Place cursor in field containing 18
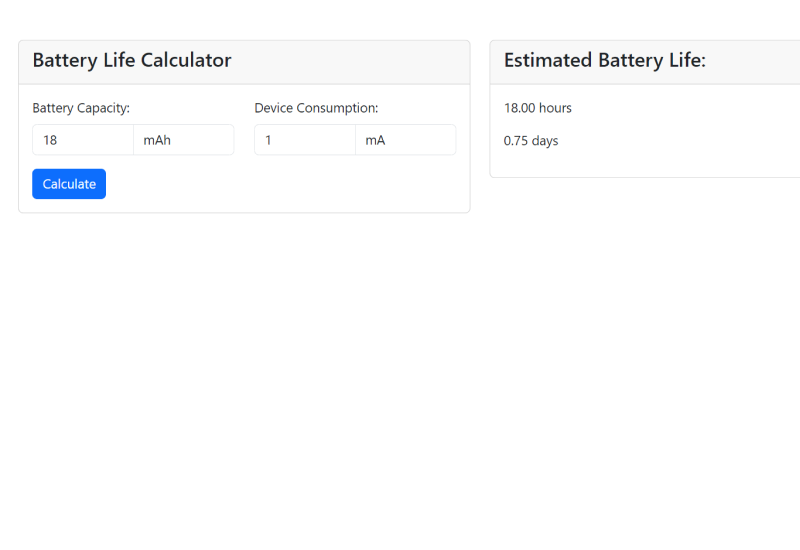Viewport: 800px width, 550px height. (x=83, y=140)
